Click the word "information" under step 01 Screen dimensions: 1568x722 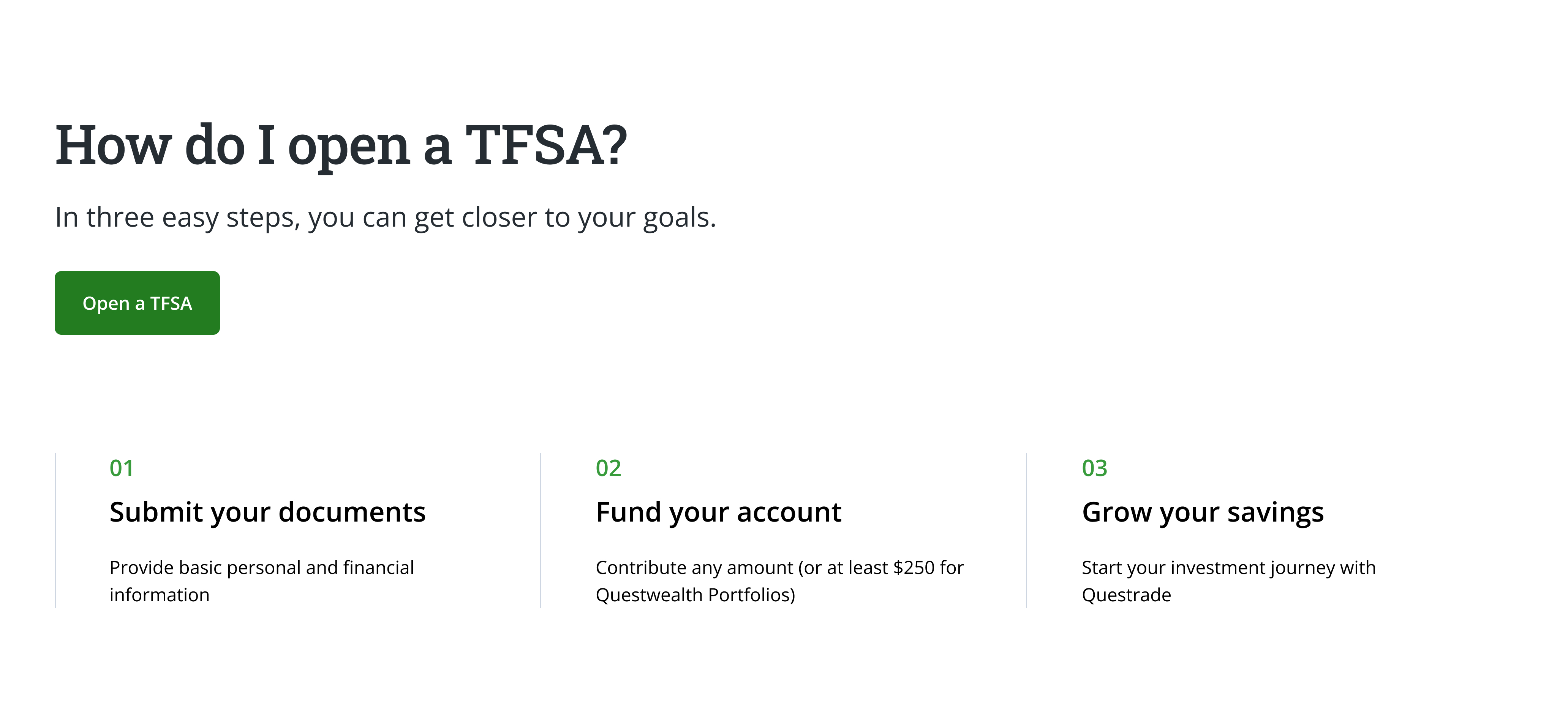pyautogui.click(x=160, y=595)
